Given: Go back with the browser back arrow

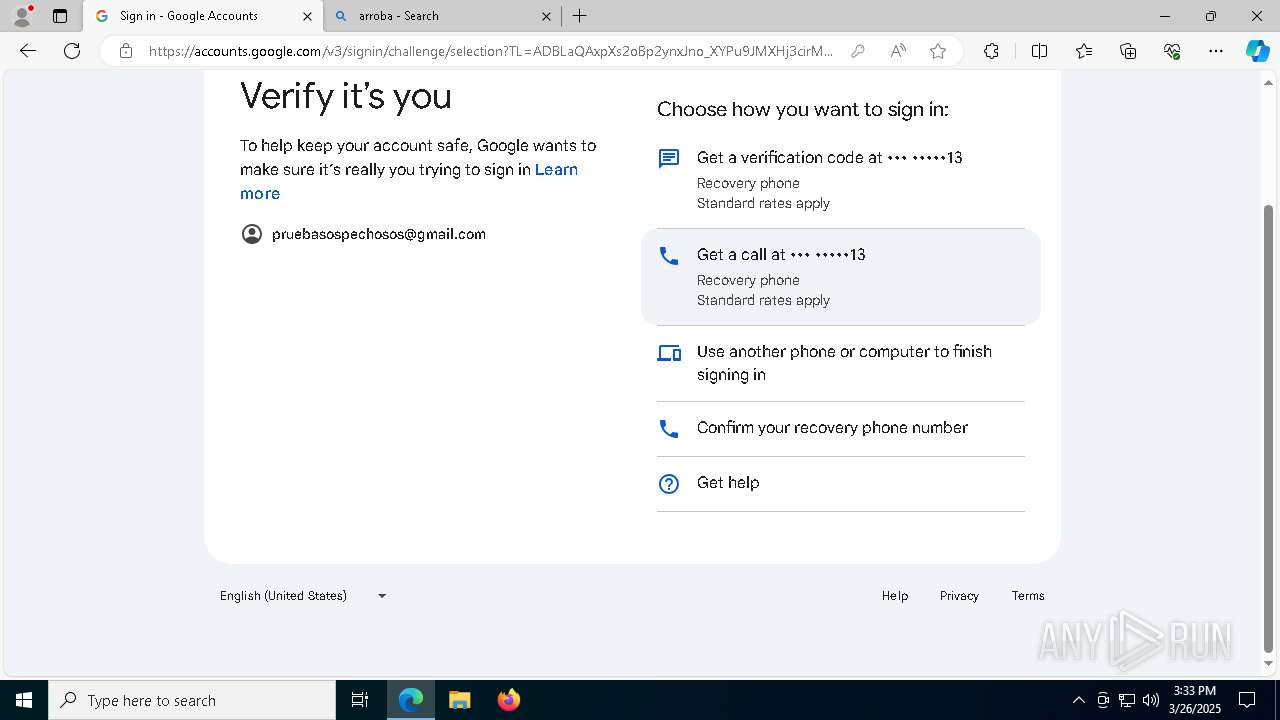Looking at the screenshot, I should [28, 51].
